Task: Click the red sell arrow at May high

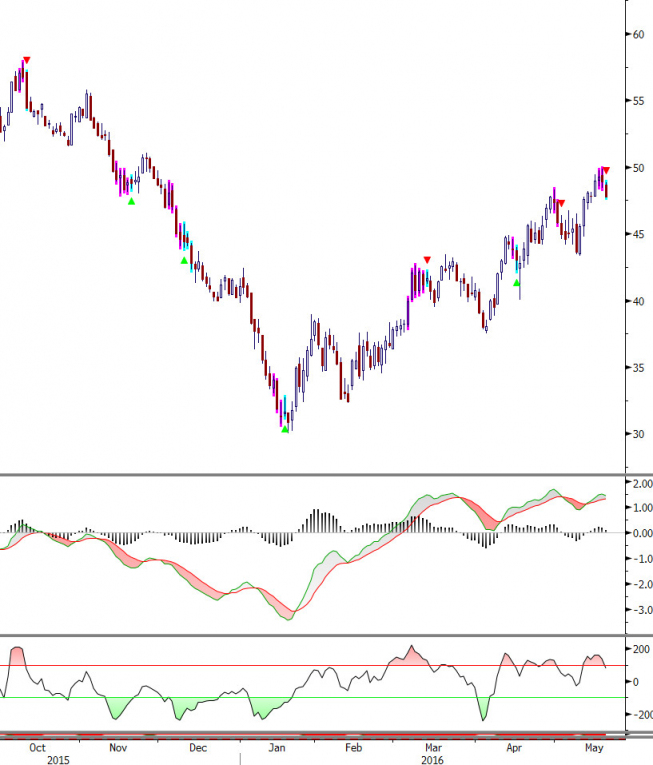Action: [606, 170]
